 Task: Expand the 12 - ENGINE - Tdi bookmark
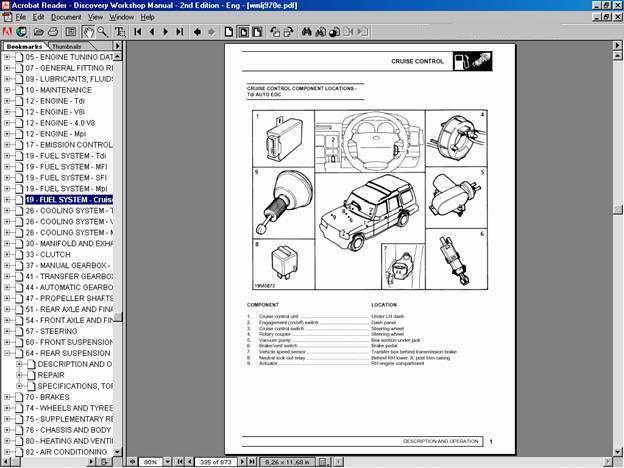coord(7,101)
